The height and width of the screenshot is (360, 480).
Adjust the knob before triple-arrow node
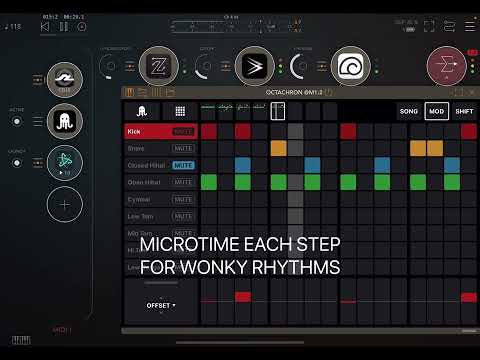205,66
